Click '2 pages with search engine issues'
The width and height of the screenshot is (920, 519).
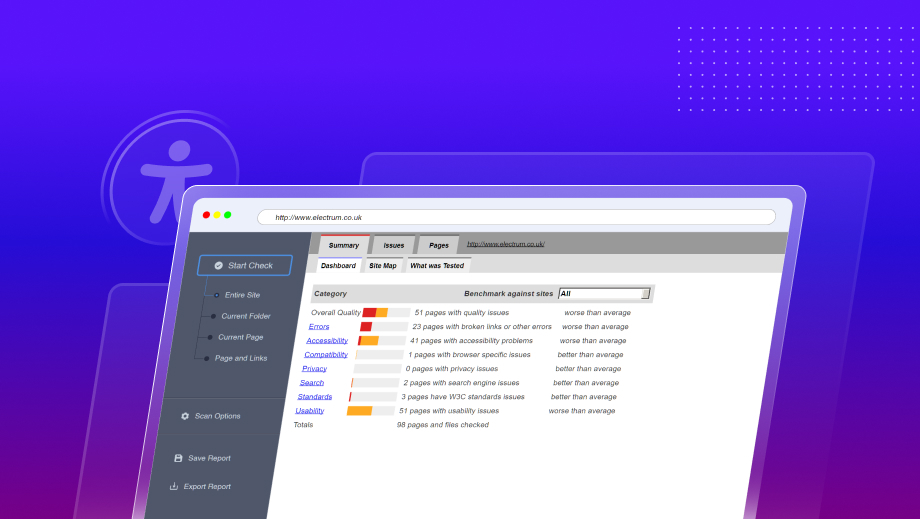point(461,383)
